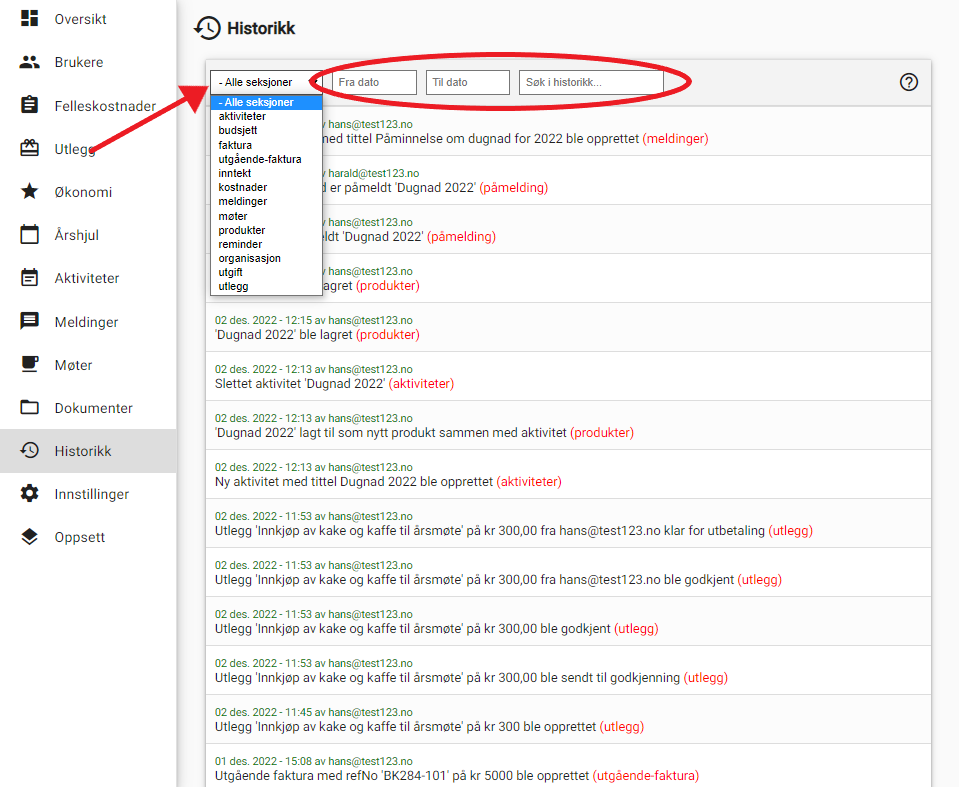
Task: Open Økonomi via the star icon
Action: click(29, 191)
